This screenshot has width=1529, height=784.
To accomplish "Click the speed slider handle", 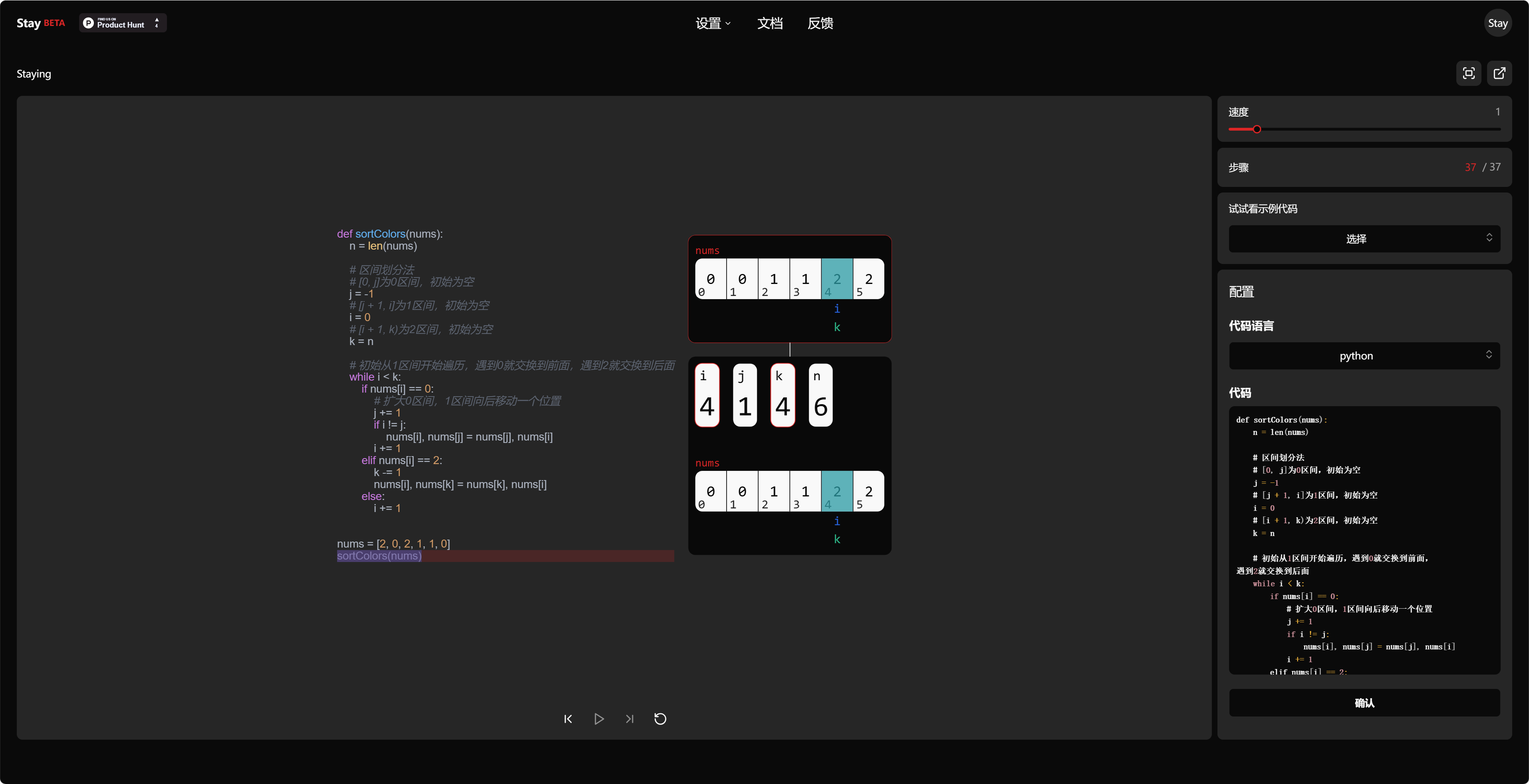I will pos(1257,129).
